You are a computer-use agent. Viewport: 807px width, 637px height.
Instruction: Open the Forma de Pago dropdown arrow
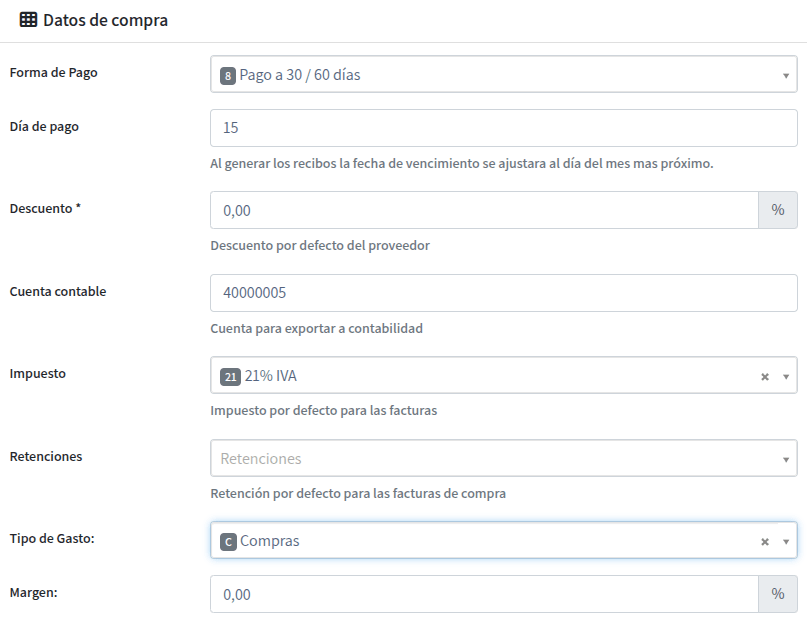(x=786, y=76)
